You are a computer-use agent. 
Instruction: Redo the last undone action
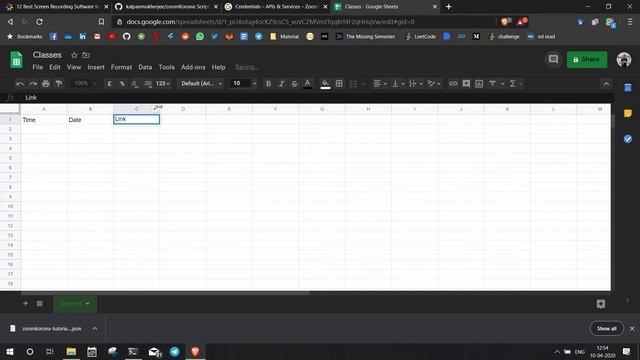click(33, 84)
